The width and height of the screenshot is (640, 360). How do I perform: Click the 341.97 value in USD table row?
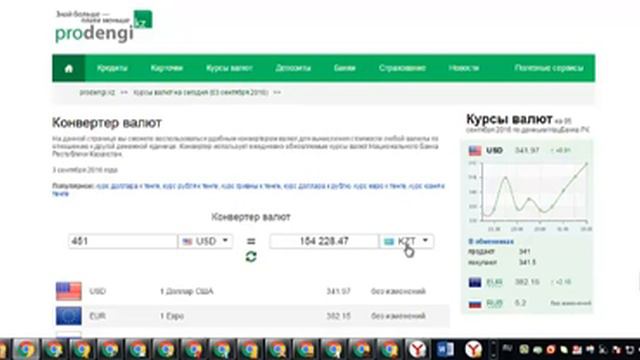click(338, 291)
